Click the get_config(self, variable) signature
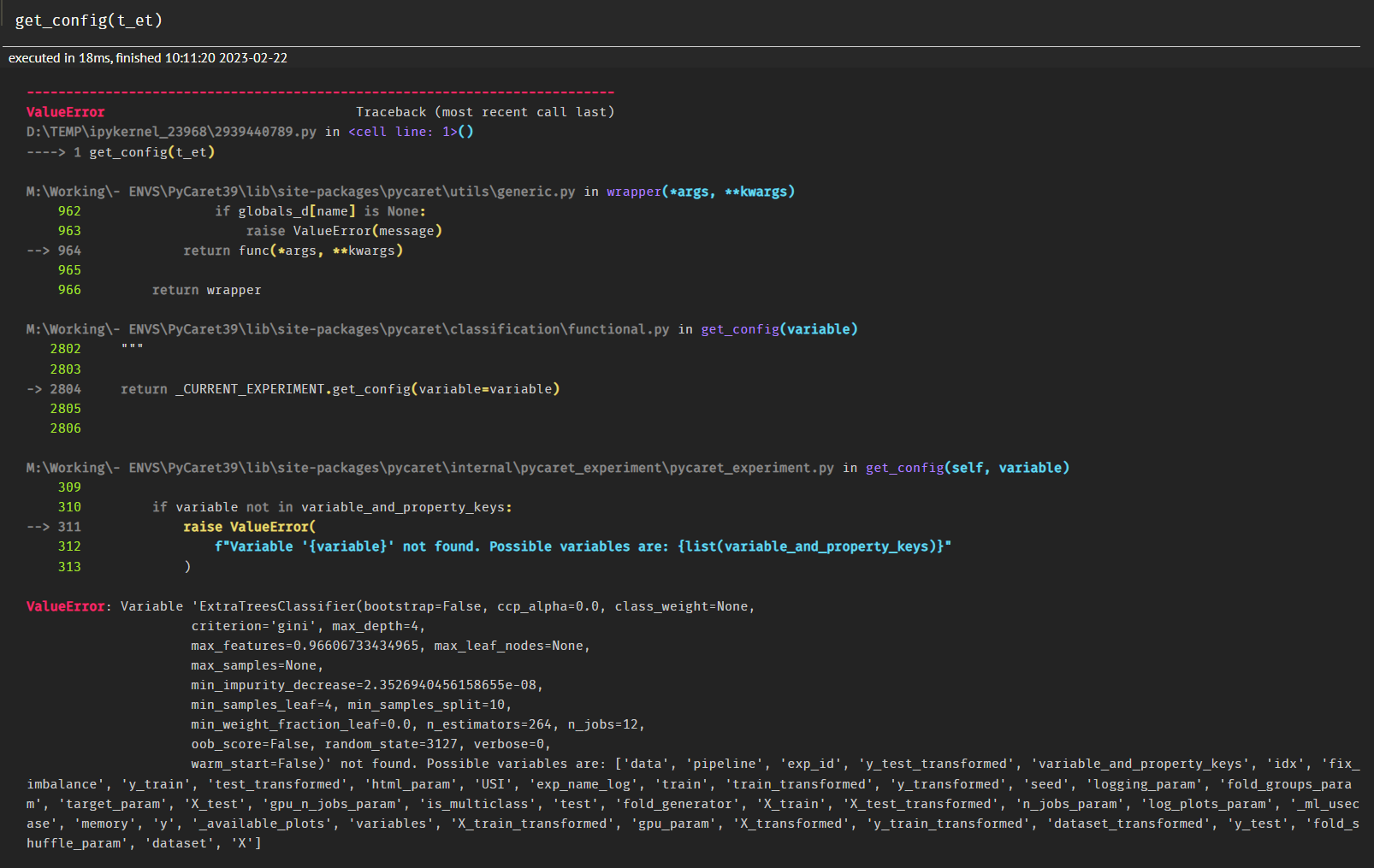This screenshot has width=1374, height=868. pos(967,468)
